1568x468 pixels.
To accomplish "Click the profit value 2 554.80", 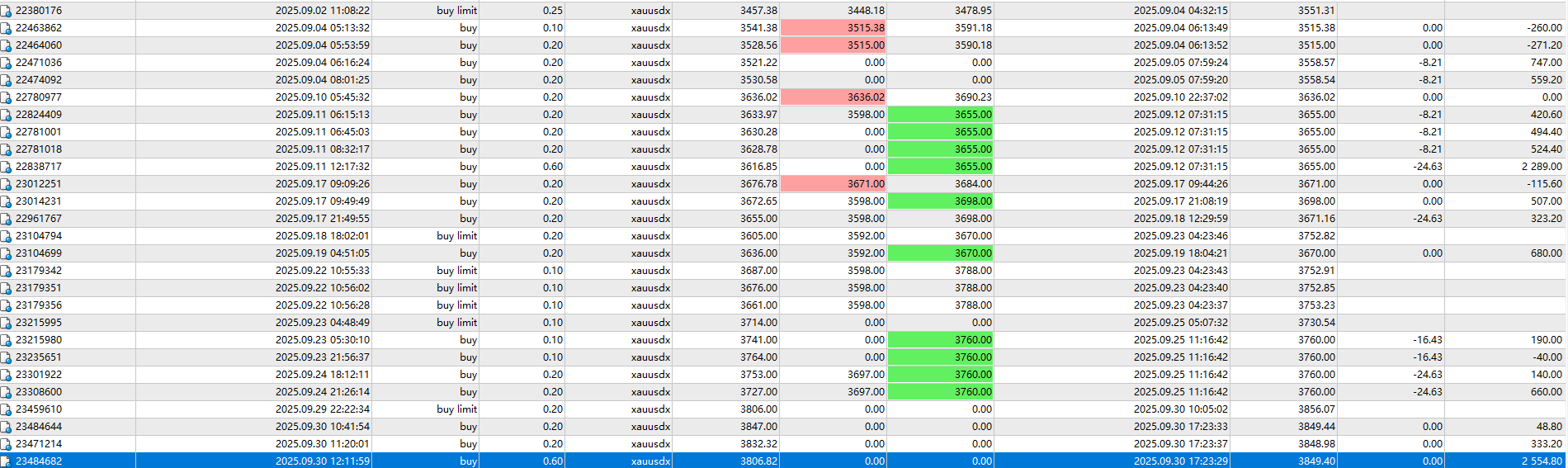I will click(1542, 461).
